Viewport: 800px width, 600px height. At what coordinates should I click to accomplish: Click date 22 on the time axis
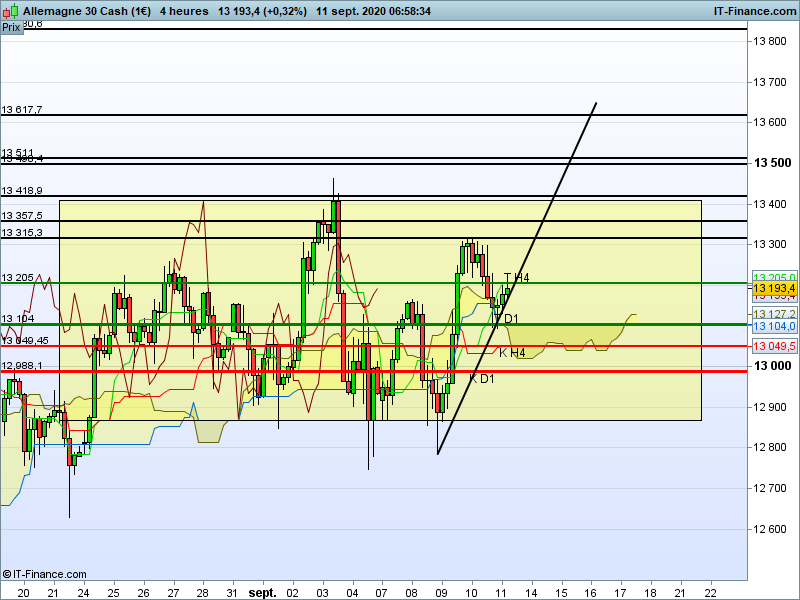710,593
